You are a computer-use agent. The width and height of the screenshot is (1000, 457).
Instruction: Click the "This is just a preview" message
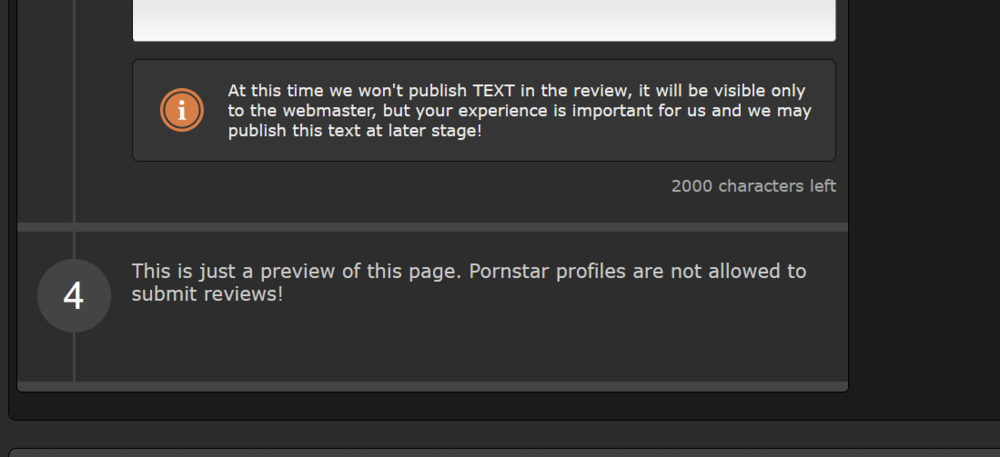(298, 271)
